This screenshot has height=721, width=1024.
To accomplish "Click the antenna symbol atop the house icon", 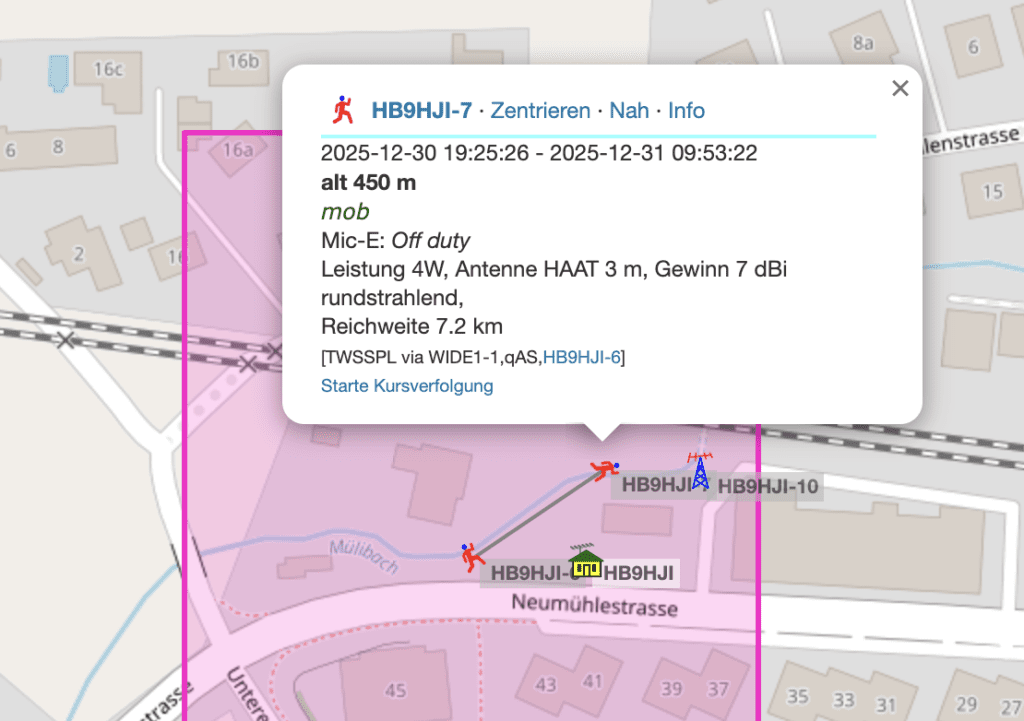I will tap(582, 547).
